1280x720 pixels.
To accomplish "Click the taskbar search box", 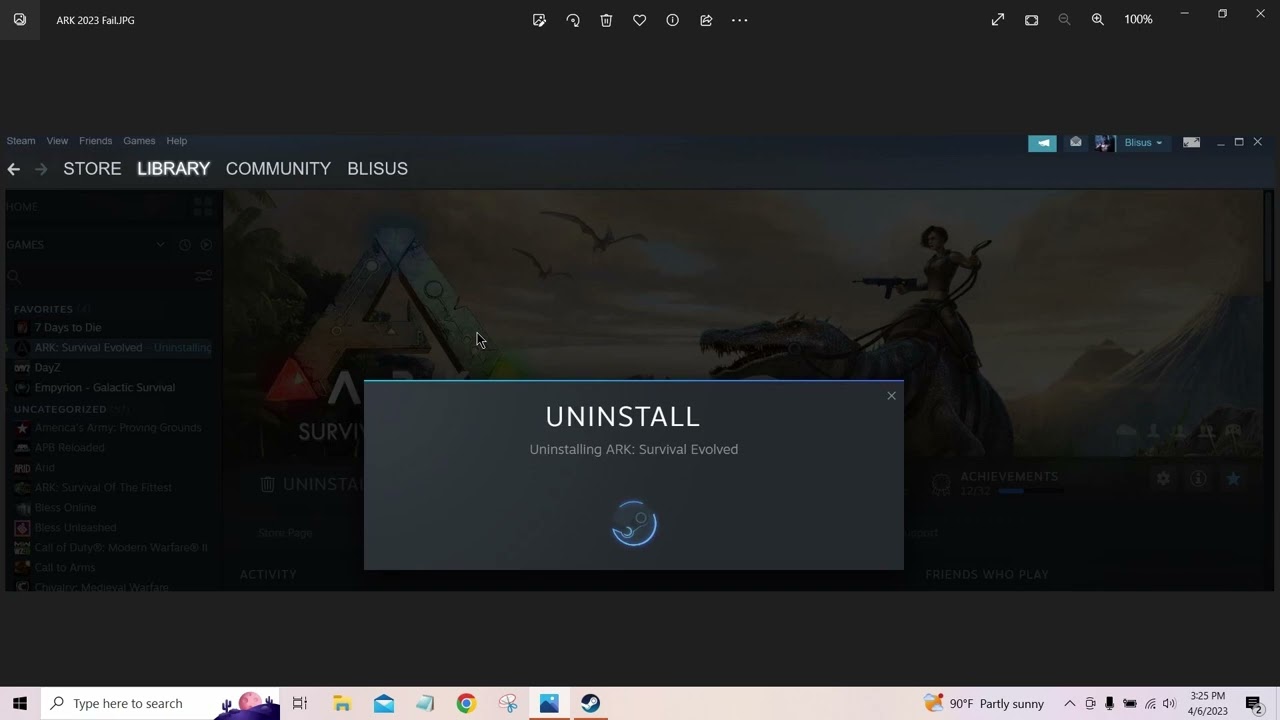I will [x=161, y=704].
